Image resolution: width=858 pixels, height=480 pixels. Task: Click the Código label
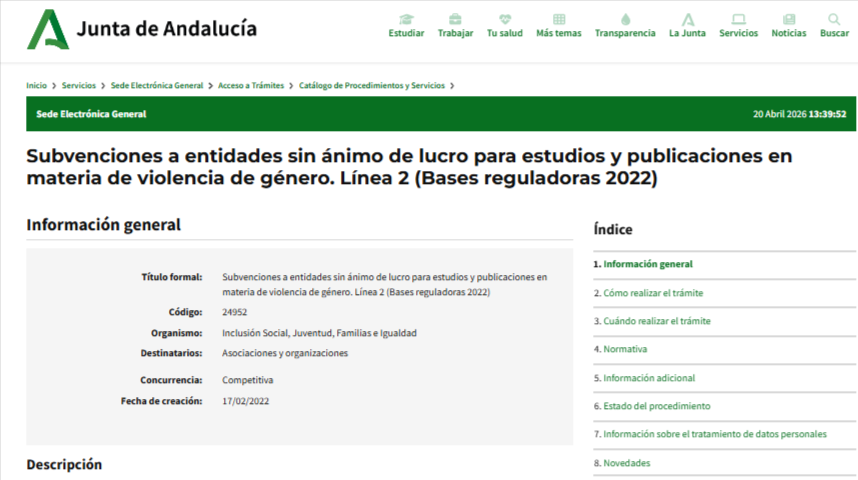[x=185, y=312]
